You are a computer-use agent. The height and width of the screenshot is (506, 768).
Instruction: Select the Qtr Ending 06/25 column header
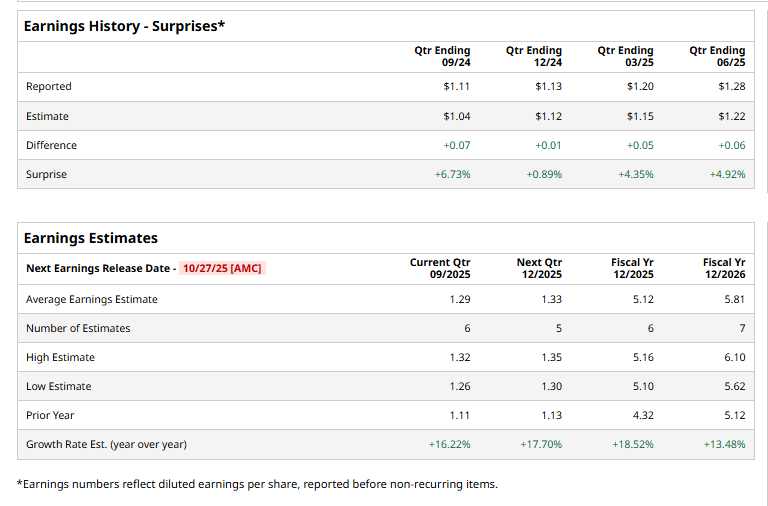tap(717, 55)
